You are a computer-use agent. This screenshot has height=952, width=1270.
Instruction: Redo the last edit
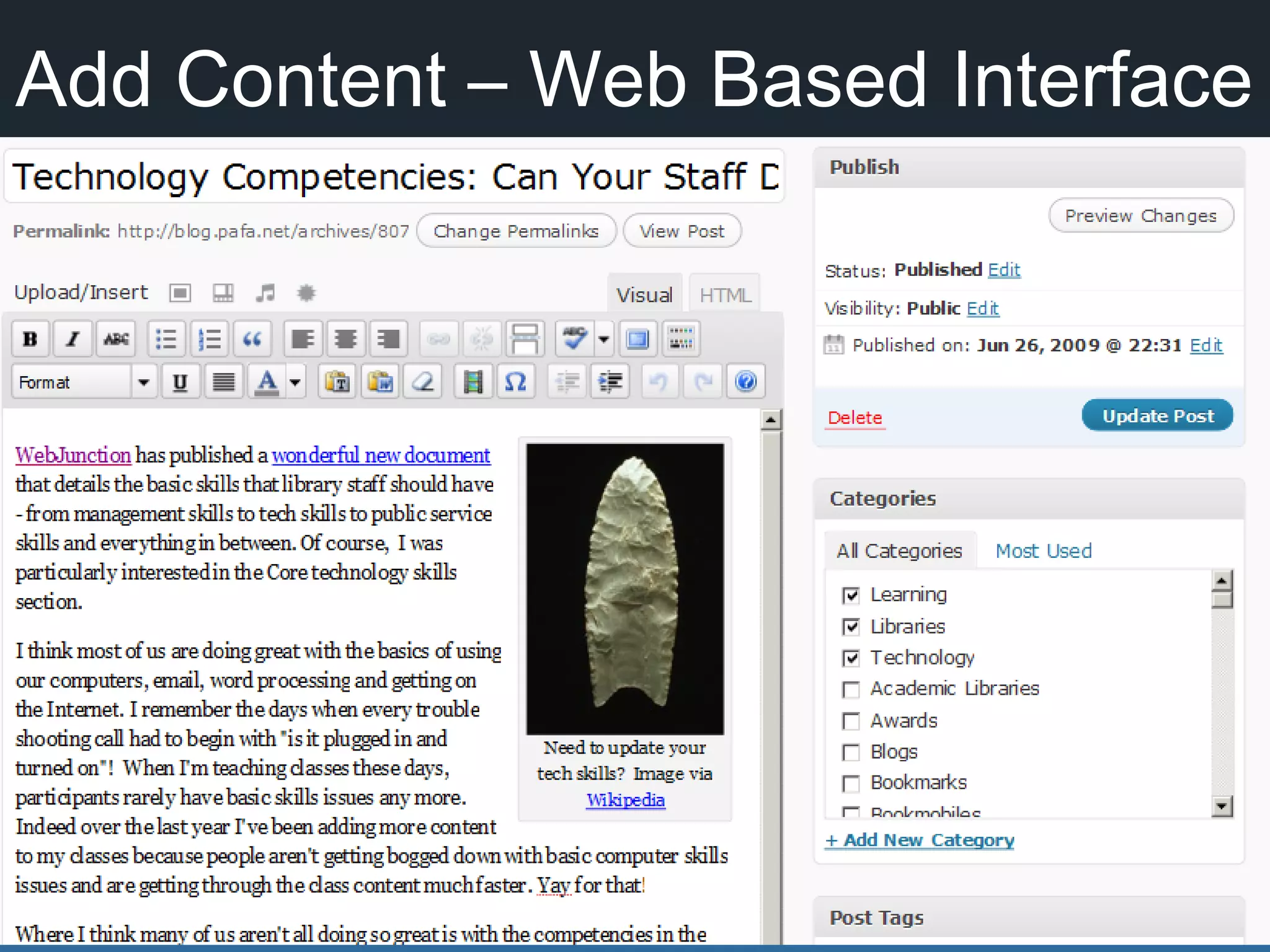coord(703,382)
